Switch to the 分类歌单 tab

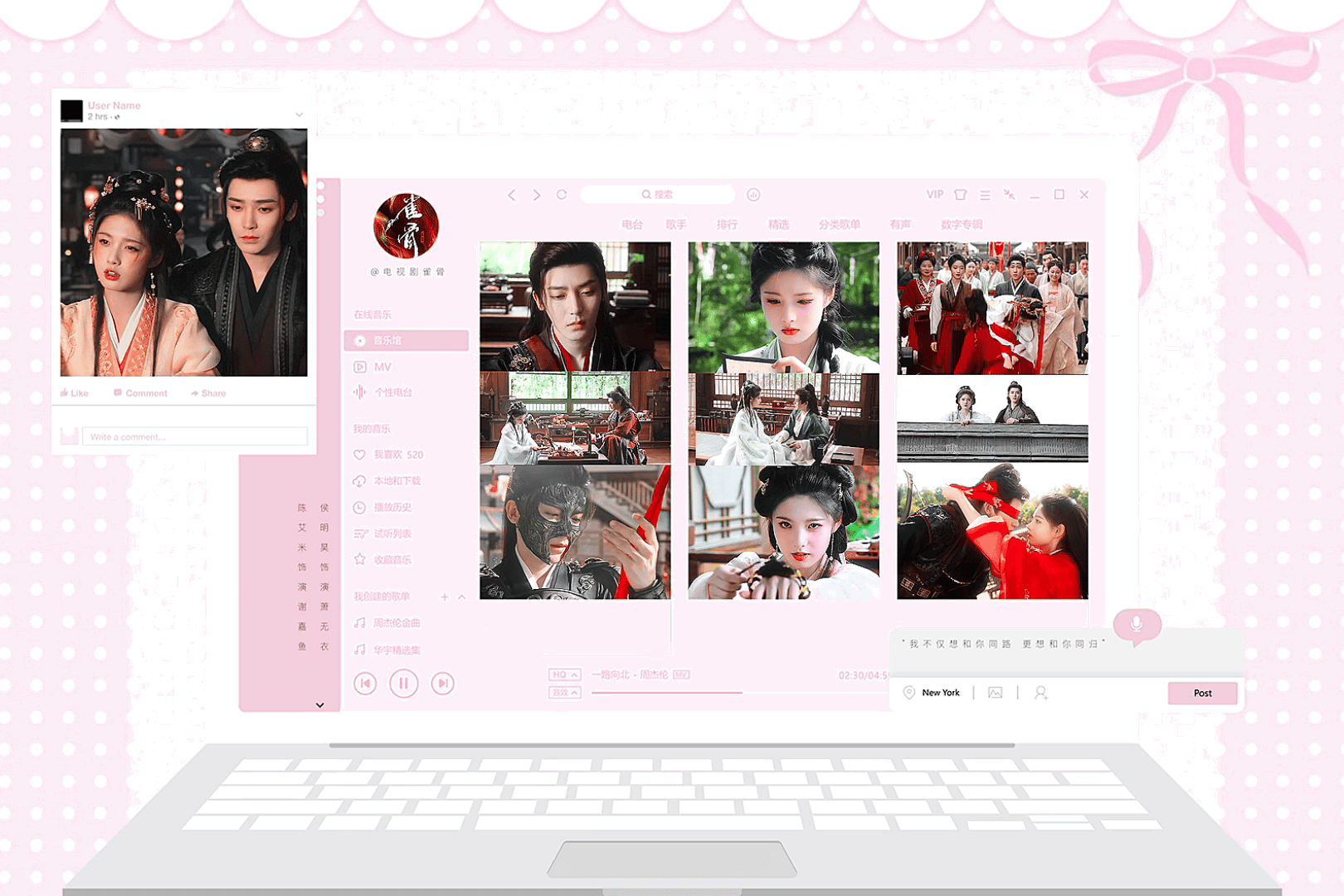(840, 225)
